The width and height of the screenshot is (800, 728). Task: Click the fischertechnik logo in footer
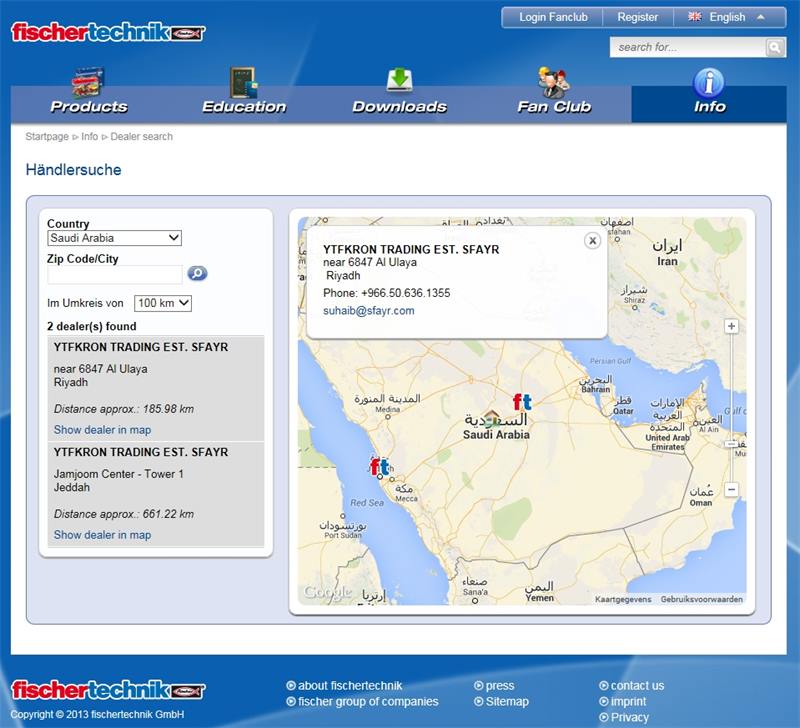[x=108, y=690]
